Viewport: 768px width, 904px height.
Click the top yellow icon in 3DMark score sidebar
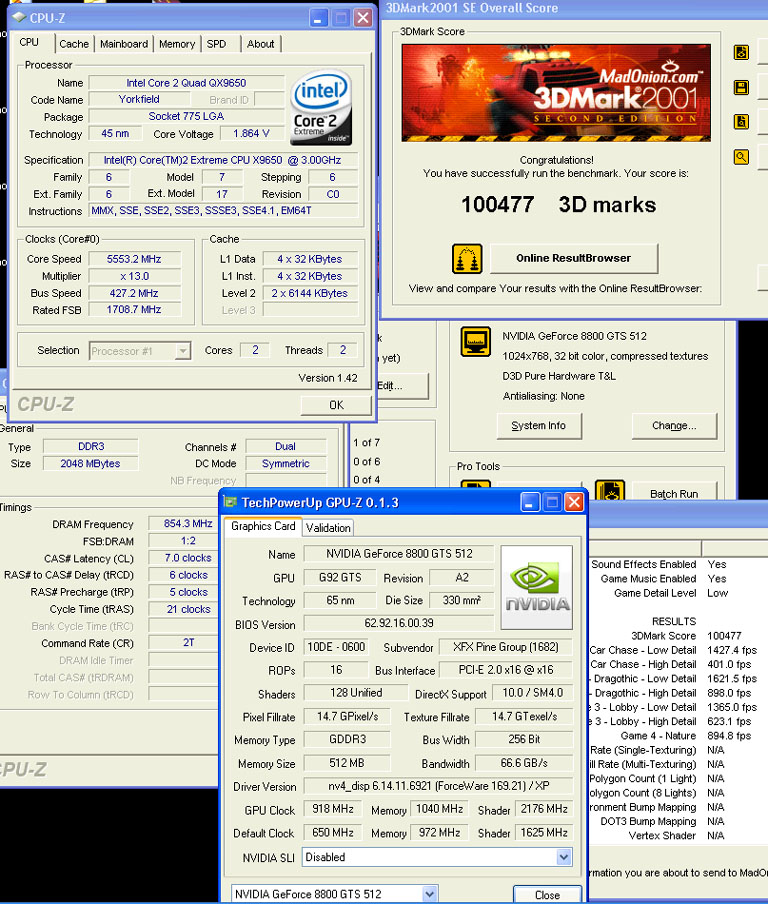[x=741, y=52]
